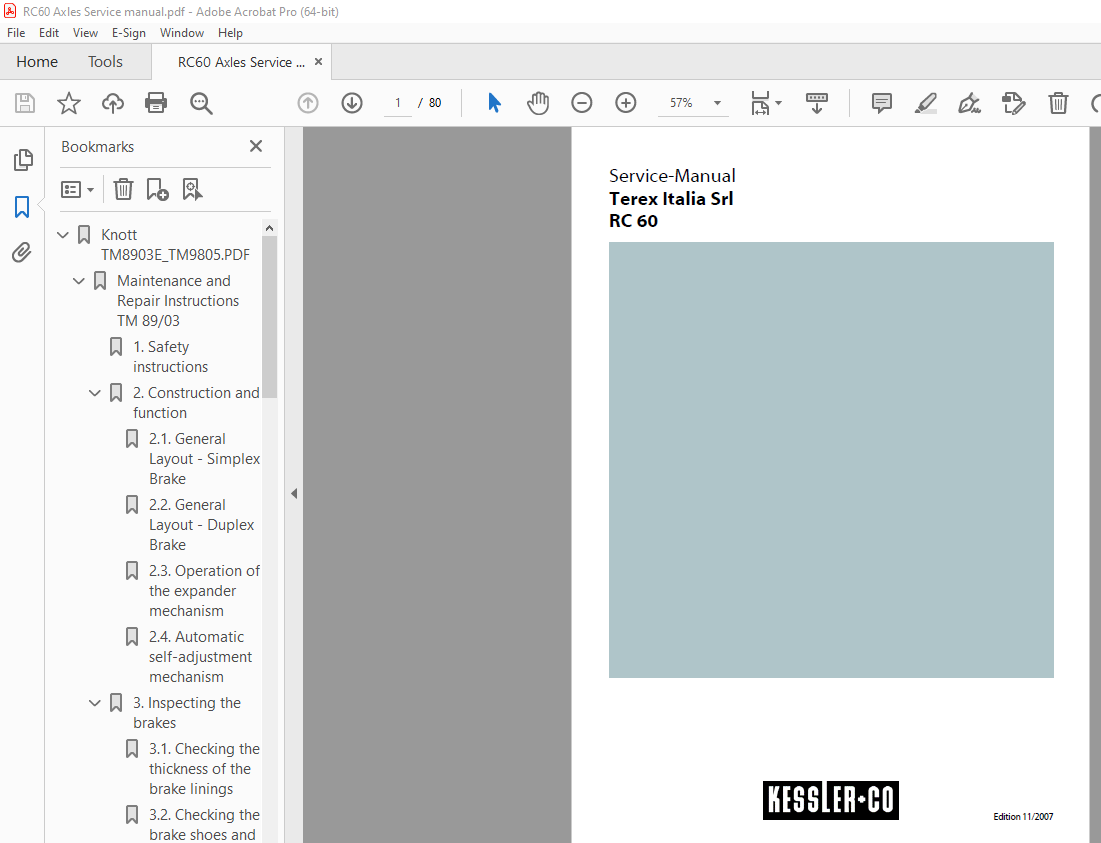
Task: Select the Knott TM8903E_TM9805.PDF bookmark text
Action: point(175,244)
